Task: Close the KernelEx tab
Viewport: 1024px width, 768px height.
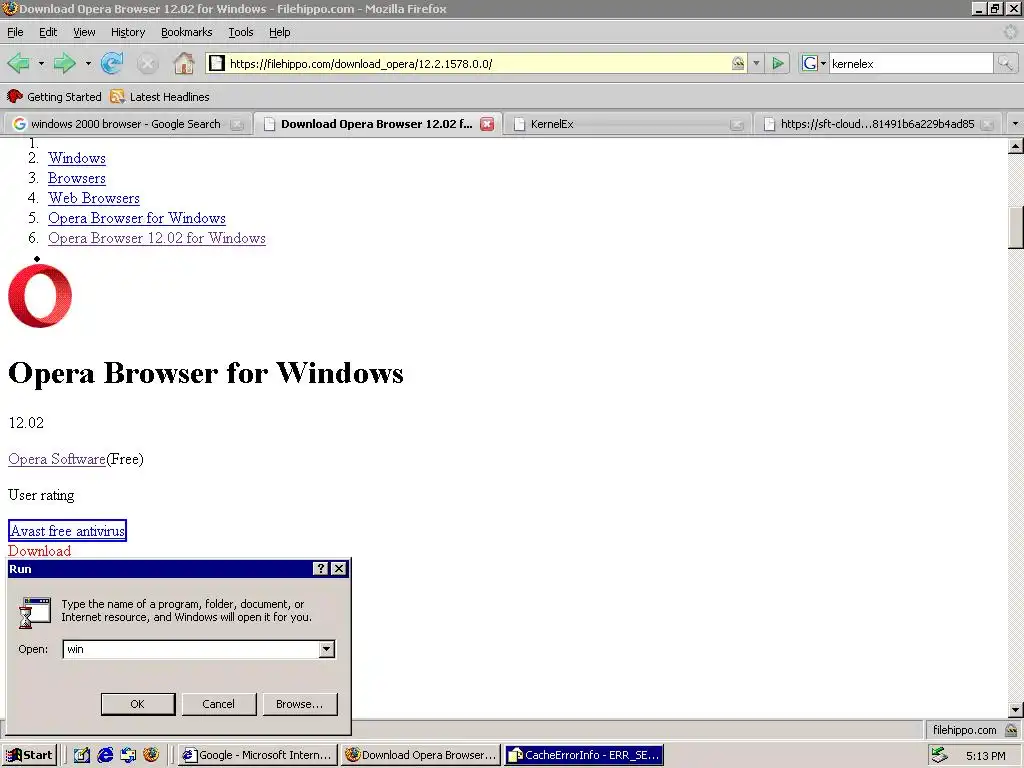Action: tap(737, 124)
